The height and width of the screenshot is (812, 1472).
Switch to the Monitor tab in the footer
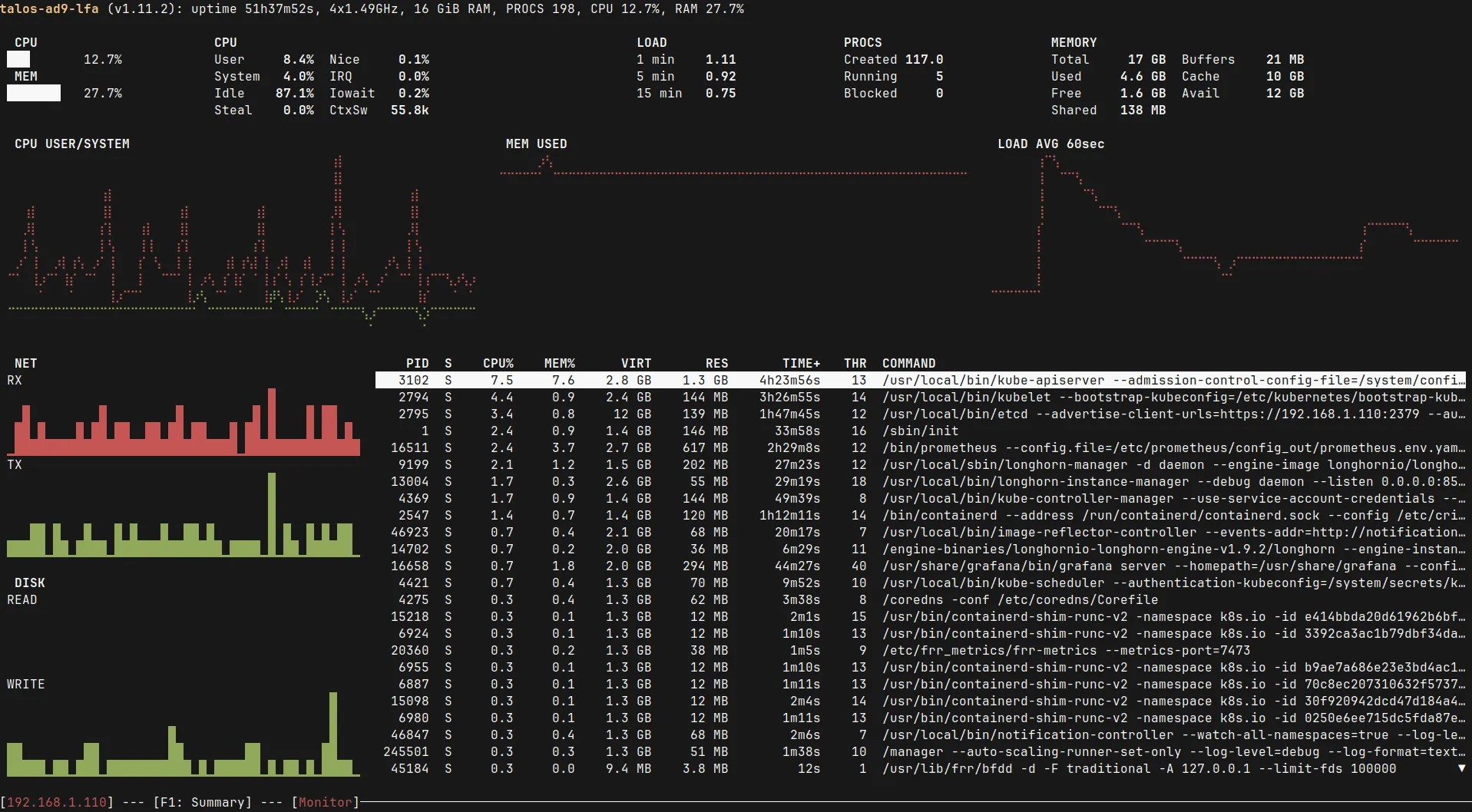coord(325,802)
